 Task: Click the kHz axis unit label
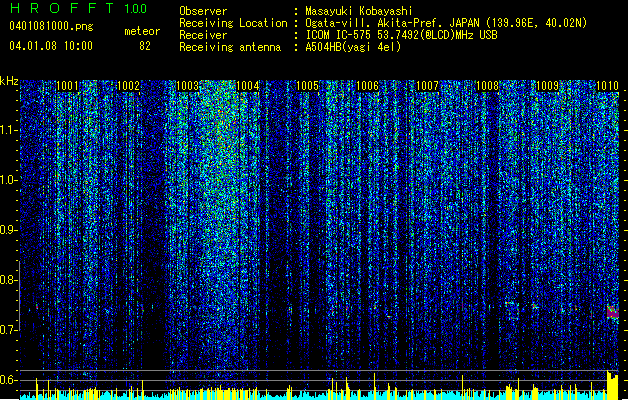9,81
